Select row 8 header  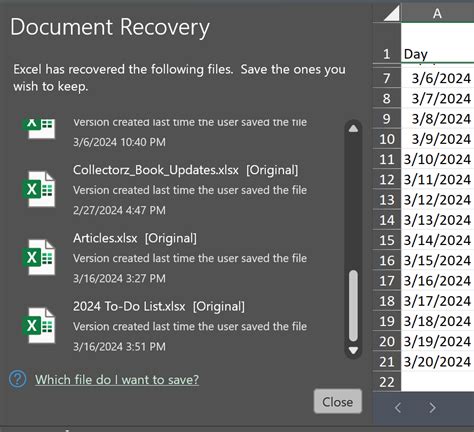point(387,98)
